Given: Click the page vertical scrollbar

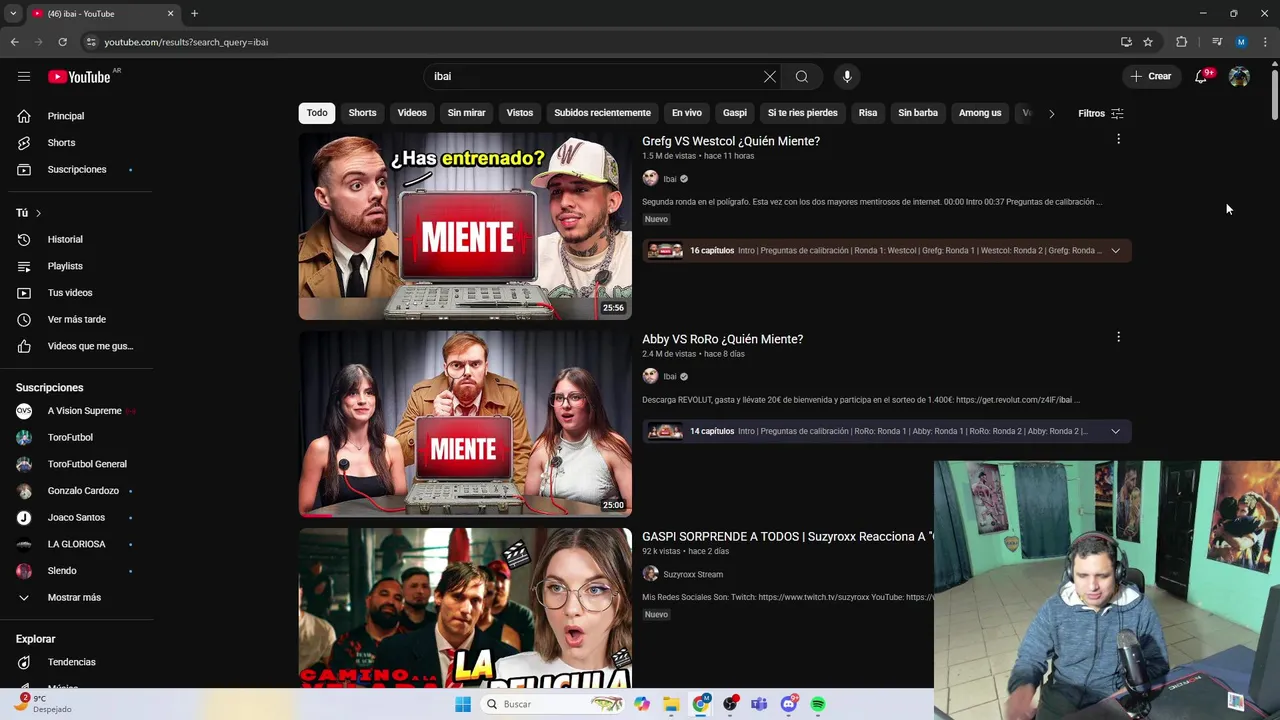Looking at the screenshot, I should [x=1274, y=93].
